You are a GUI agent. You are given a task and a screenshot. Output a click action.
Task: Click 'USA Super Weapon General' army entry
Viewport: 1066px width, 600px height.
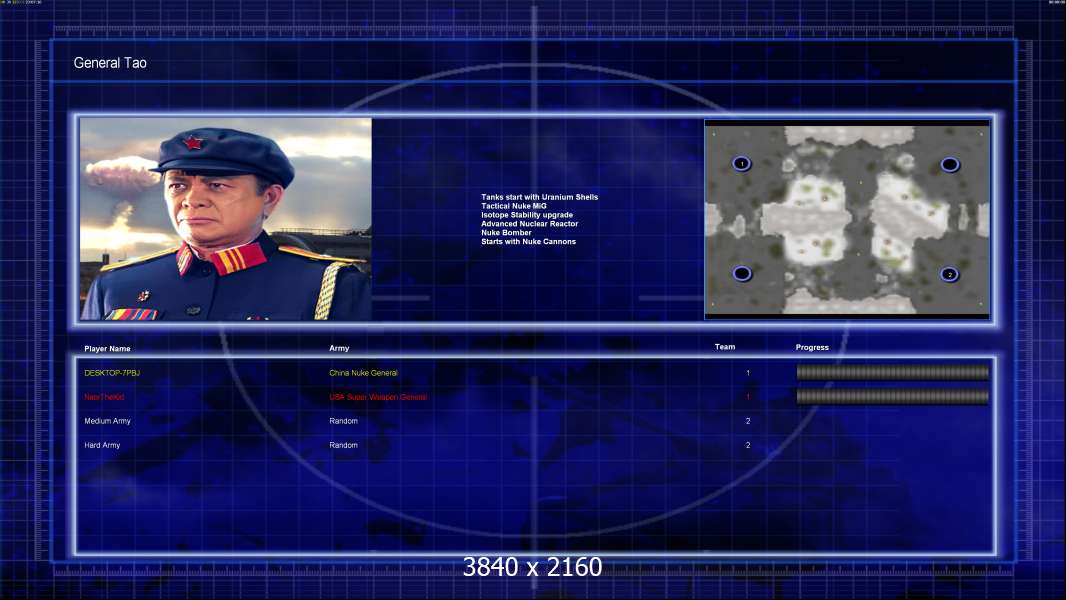[x=378, y=397]
